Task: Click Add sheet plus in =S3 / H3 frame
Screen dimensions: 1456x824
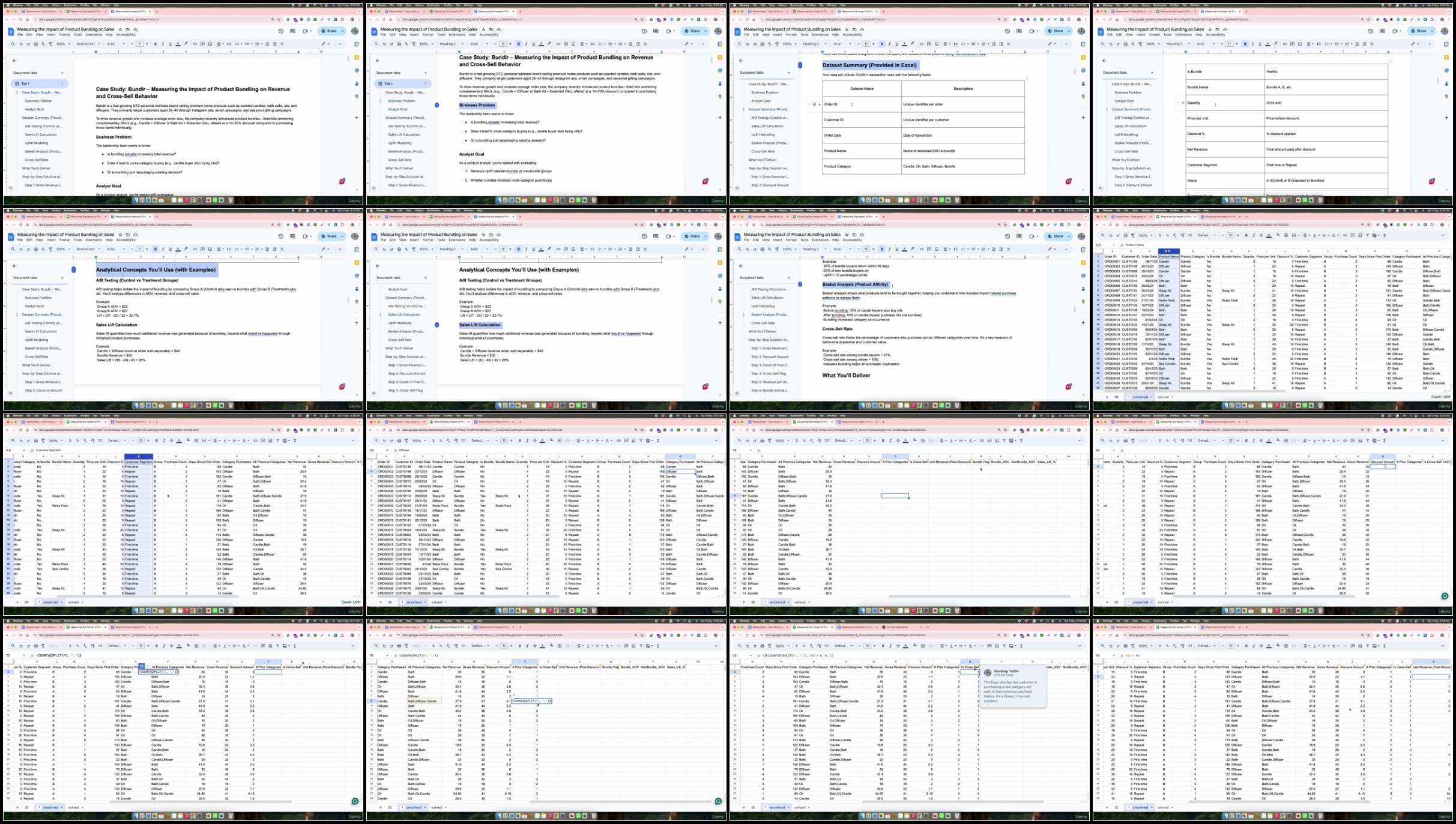Action: pyautogui.click(x=1108, y=807)
